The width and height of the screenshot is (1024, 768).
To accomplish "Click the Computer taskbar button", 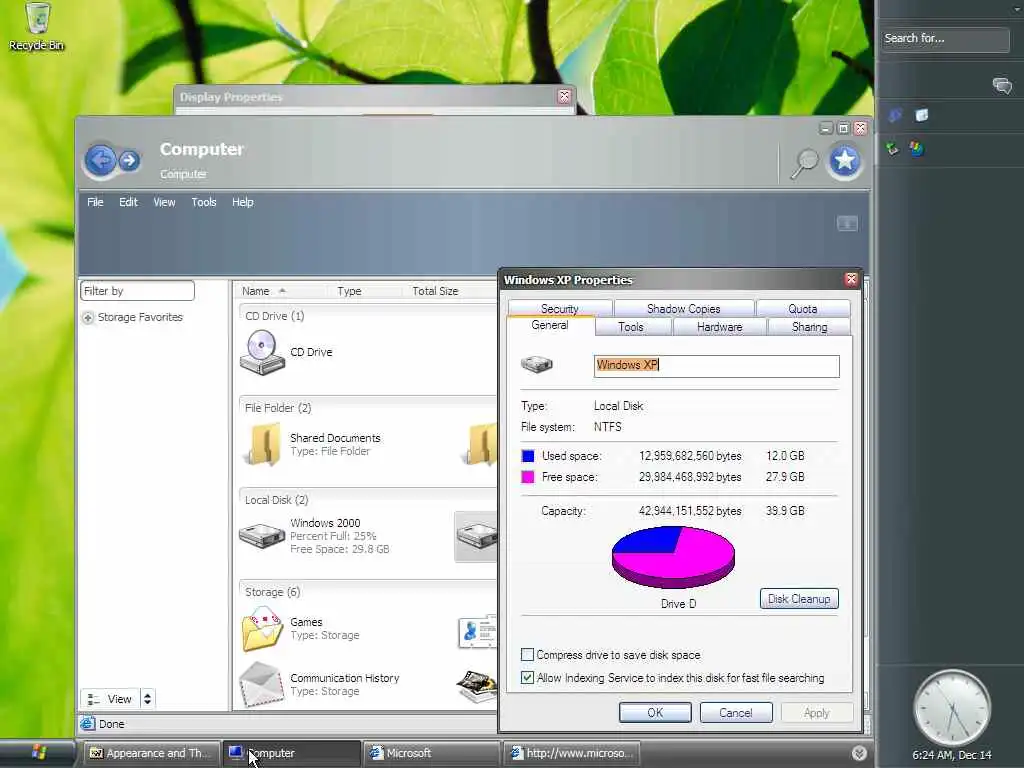I will point(291,753).
